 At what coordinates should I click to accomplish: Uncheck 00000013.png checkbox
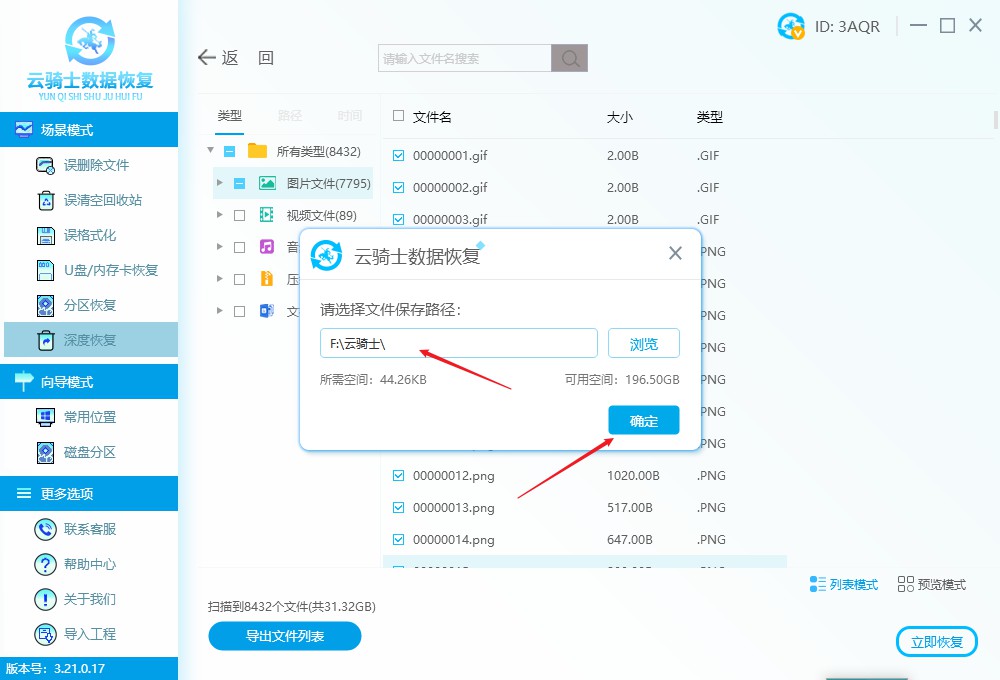coord(399,508)
